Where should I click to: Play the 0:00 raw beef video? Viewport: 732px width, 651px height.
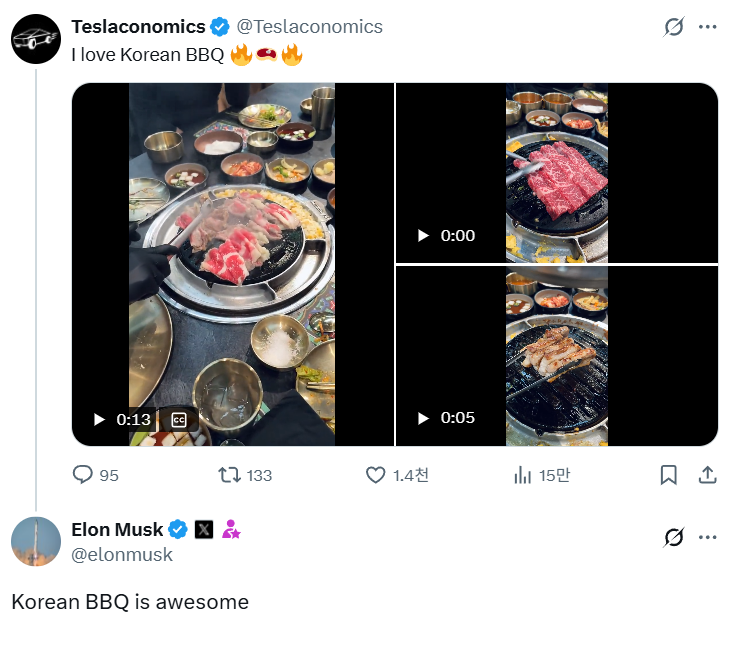click(x=423, y=236)
